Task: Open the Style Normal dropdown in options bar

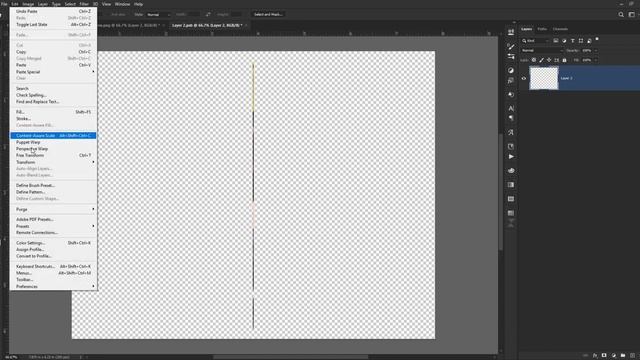Action: pyautogui.click(x=158, y=14)
